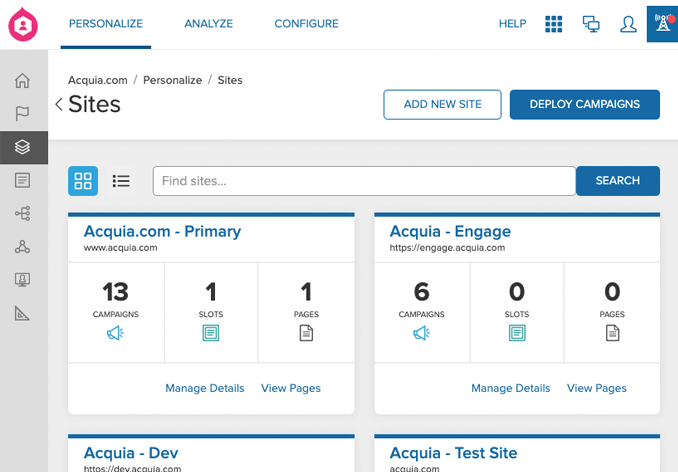The height and width of the screenshot is (472, 678).
Task: Click the user profile icon
Action: [x=628, y=24]
